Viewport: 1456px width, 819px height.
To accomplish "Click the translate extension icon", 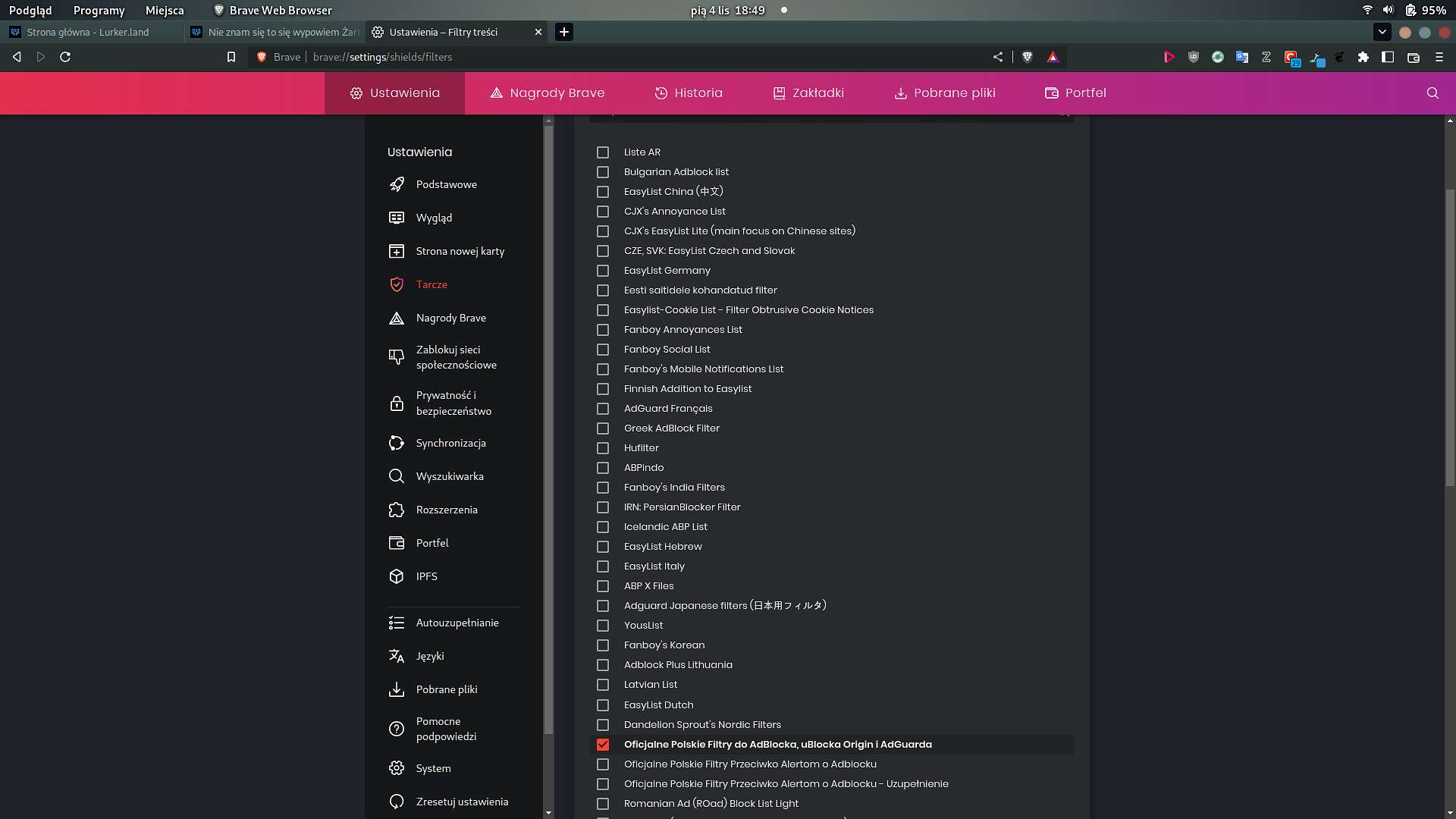I will (1242, 57).
